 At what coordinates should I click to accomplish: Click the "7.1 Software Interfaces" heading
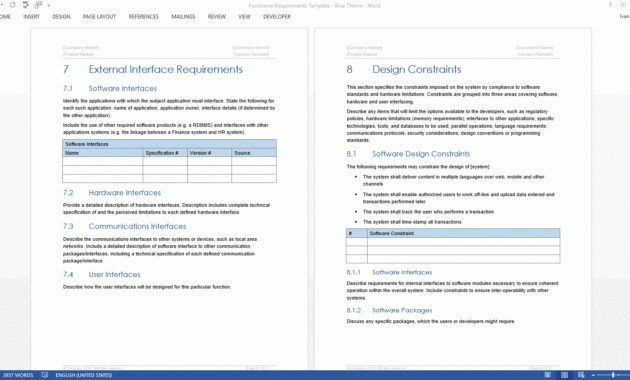[110, 88]
